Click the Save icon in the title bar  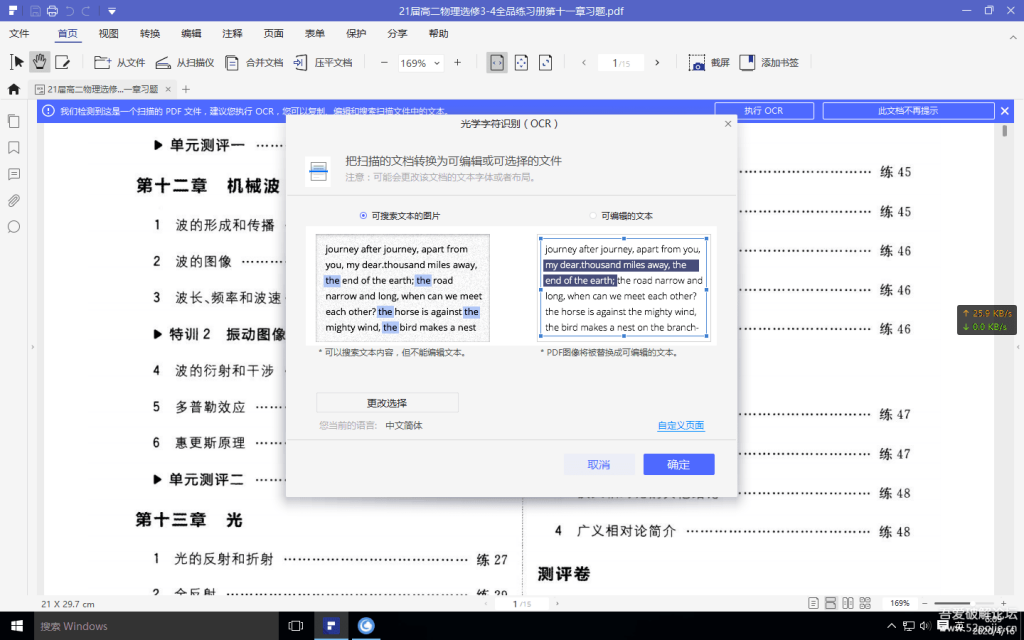(35, 10)
